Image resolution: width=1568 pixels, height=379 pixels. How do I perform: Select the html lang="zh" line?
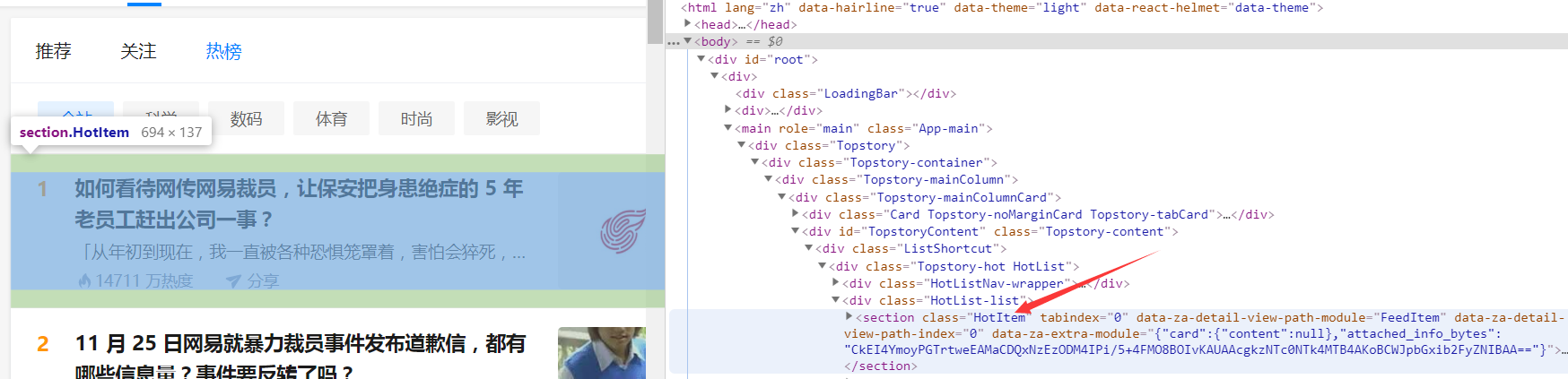(1002, 7)
